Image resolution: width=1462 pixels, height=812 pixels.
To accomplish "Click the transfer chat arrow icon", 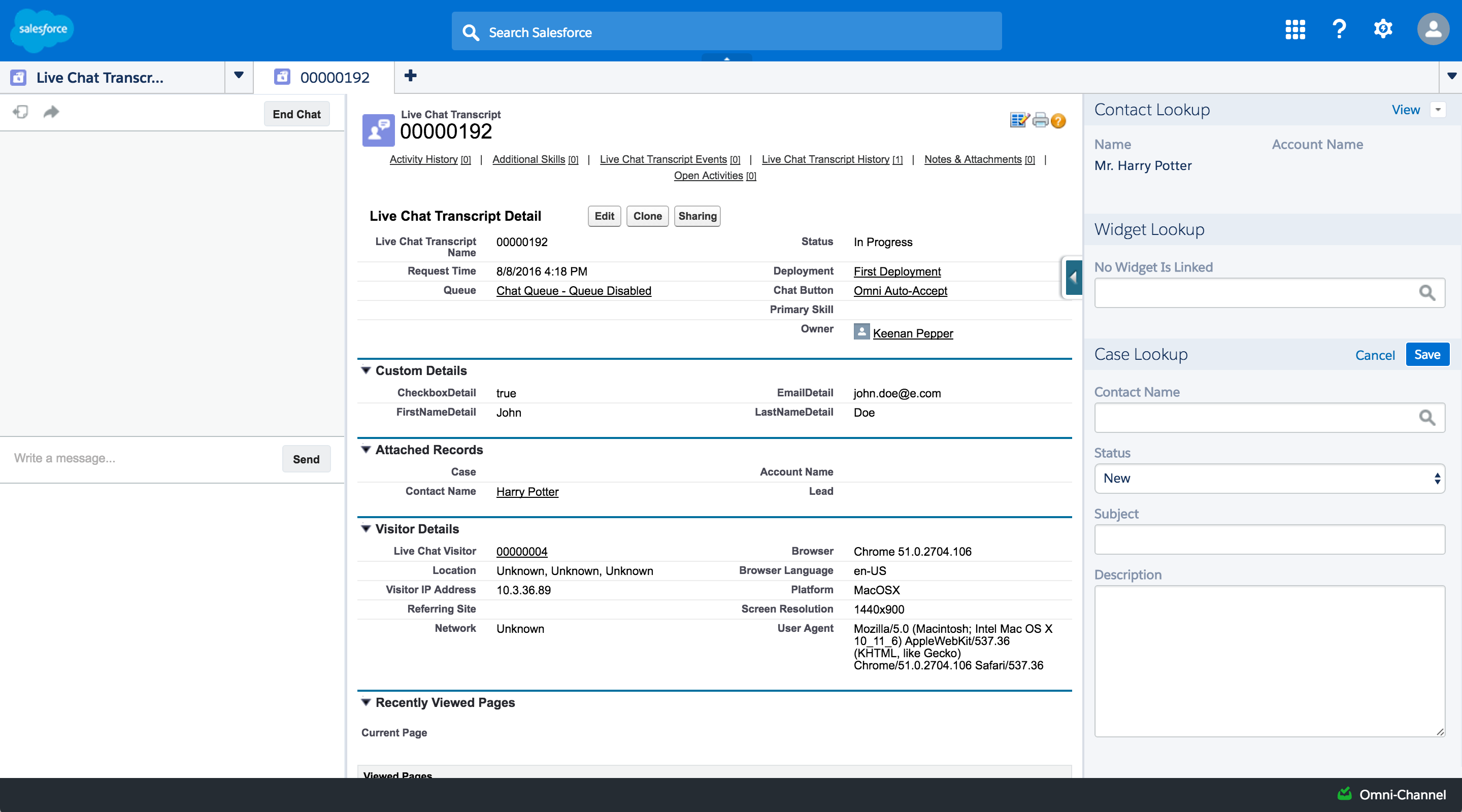I will point(51,112).
